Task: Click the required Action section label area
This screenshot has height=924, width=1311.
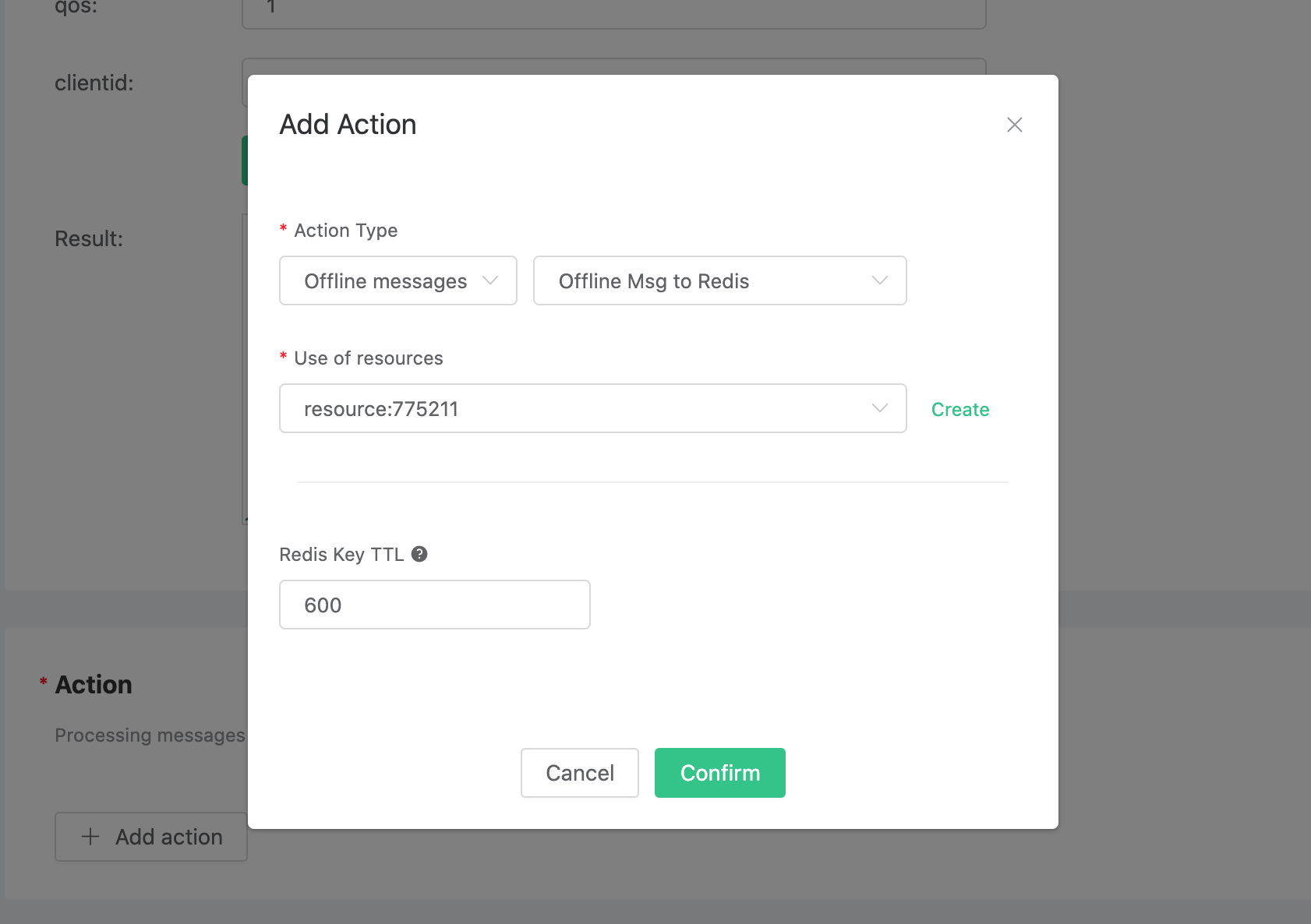Action: pyautogui.click(x=93, y=684)
